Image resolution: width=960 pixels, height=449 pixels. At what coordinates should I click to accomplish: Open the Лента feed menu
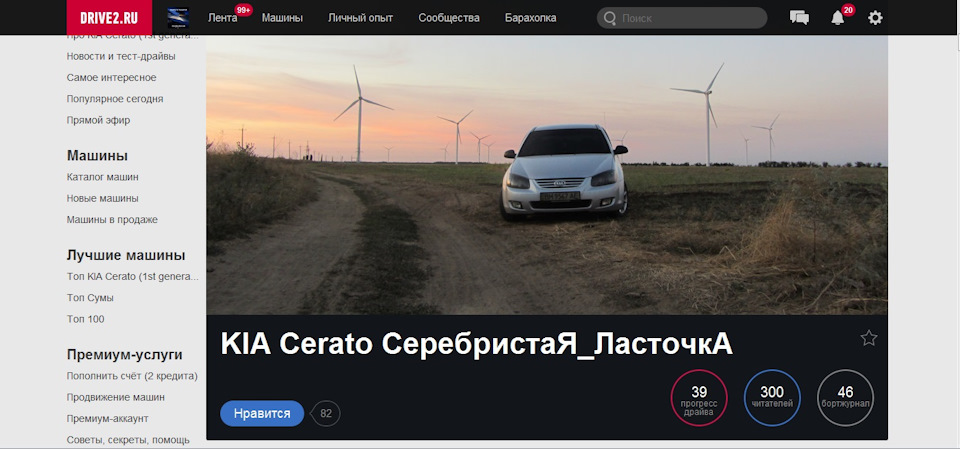coord(223,18)
